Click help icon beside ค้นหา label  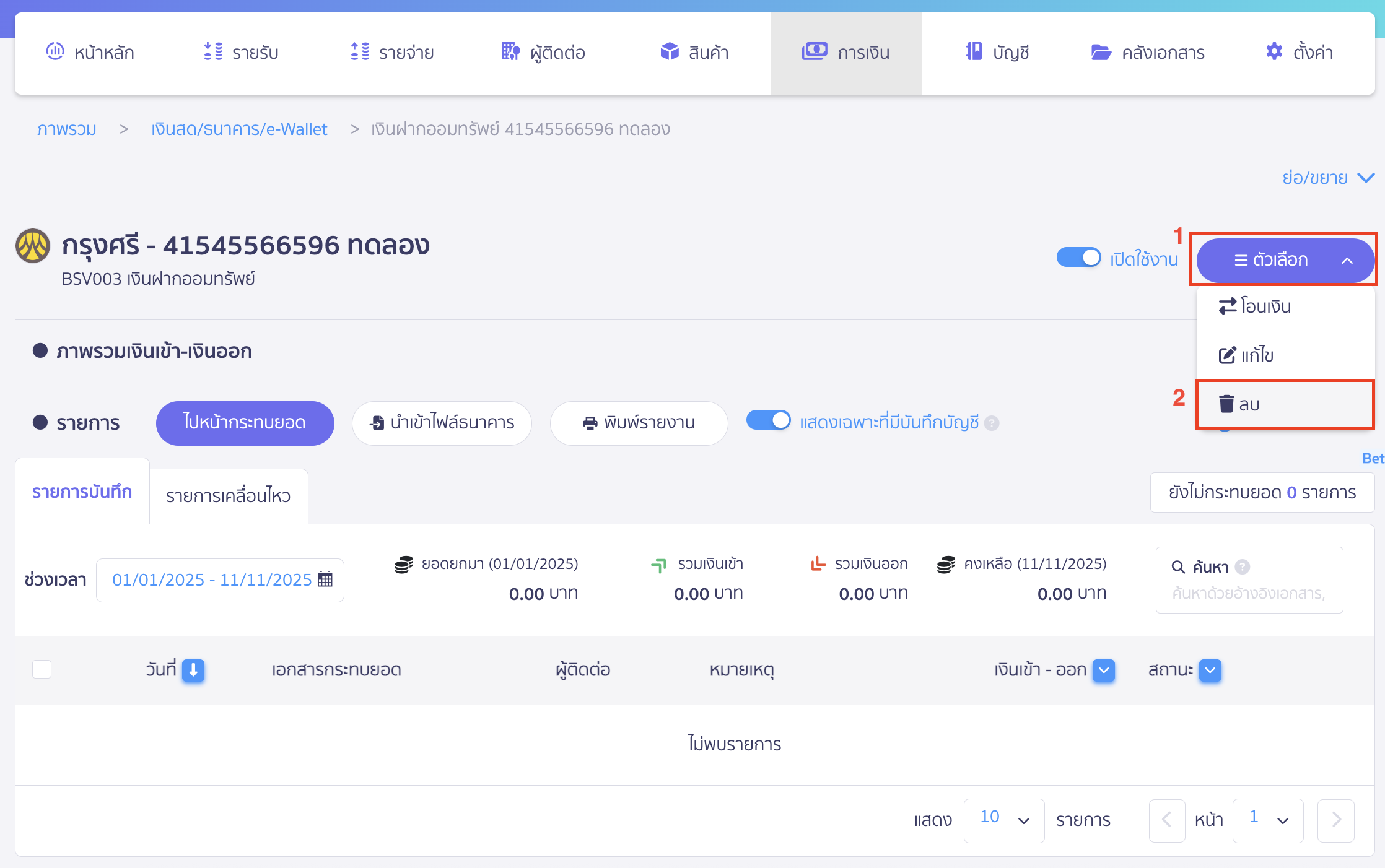coord(1243,566)
